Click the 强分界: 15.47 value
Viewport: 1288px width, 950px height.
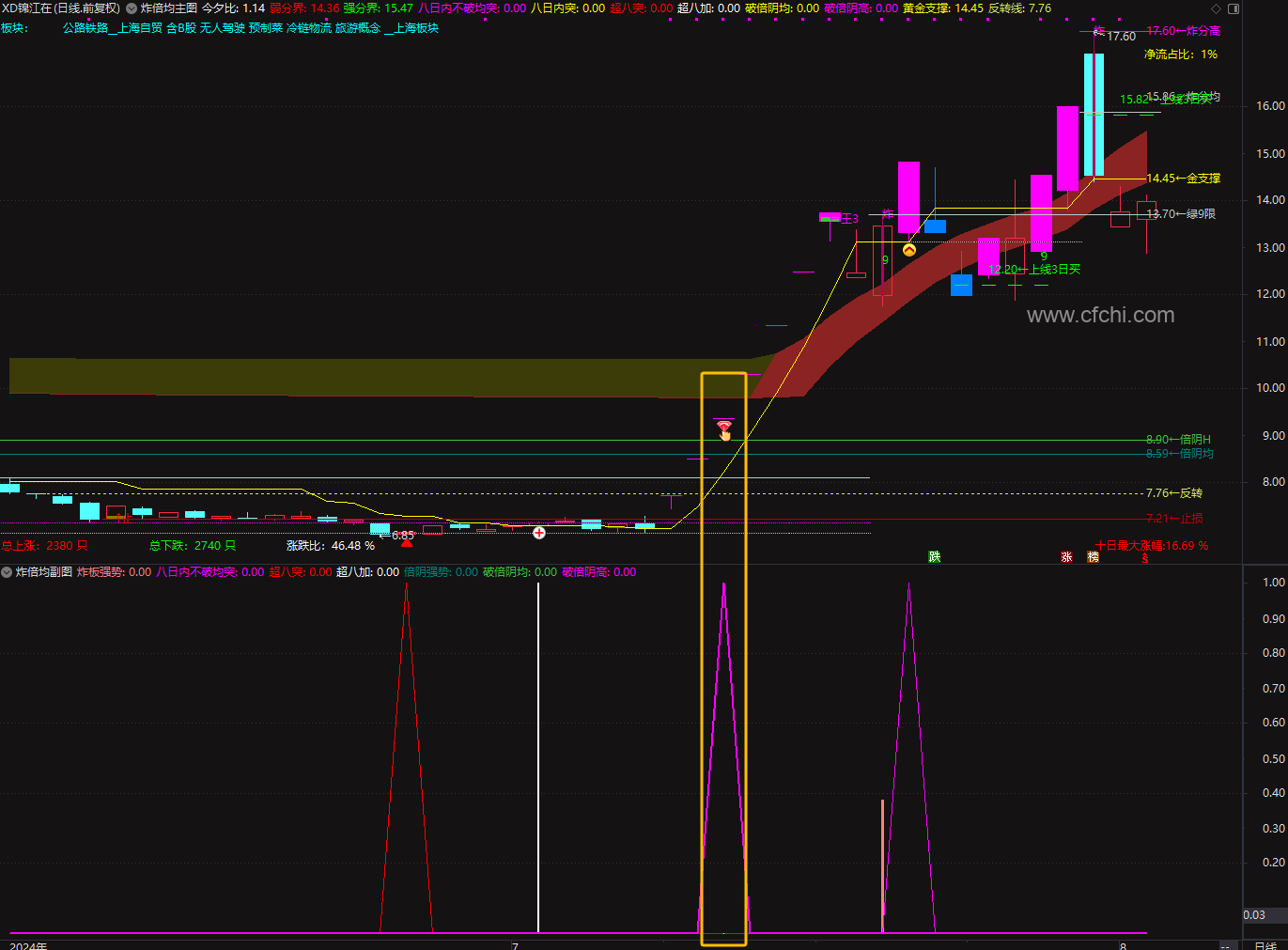pos(379,8)
